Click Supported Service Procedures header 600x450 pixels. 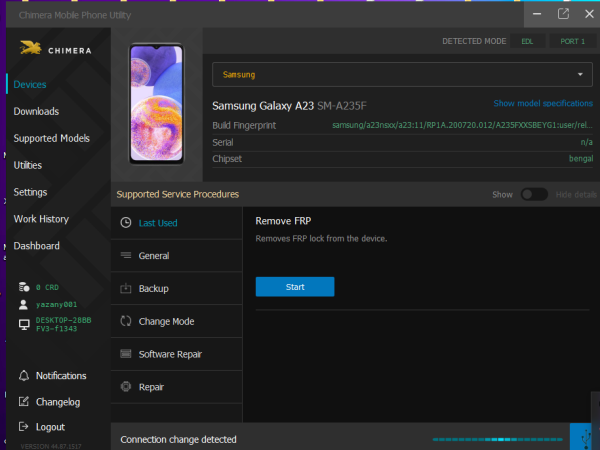click(x=178, y=194)
